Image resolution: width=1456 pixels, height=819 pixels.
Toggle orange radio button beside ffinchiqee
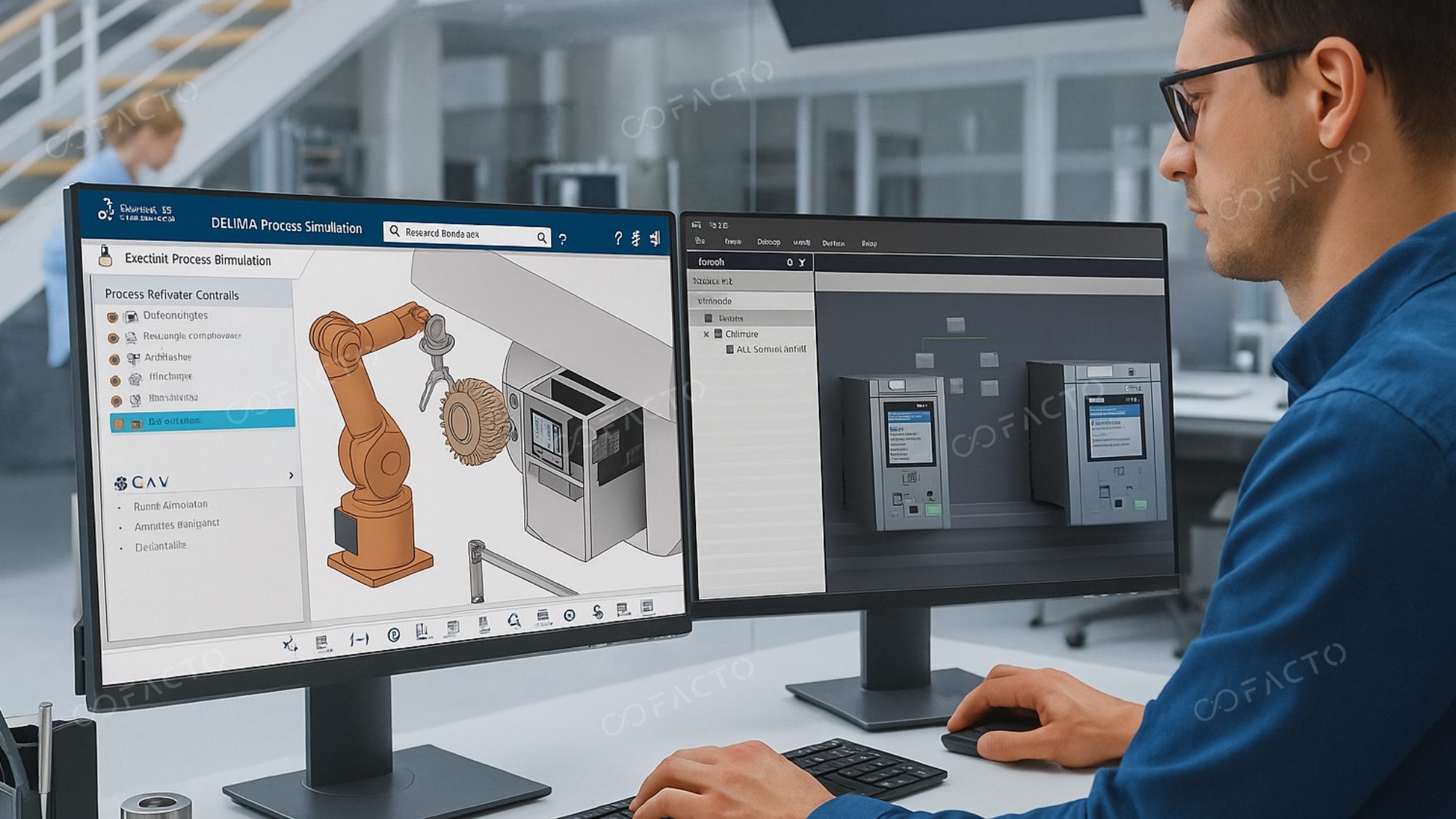115,381
